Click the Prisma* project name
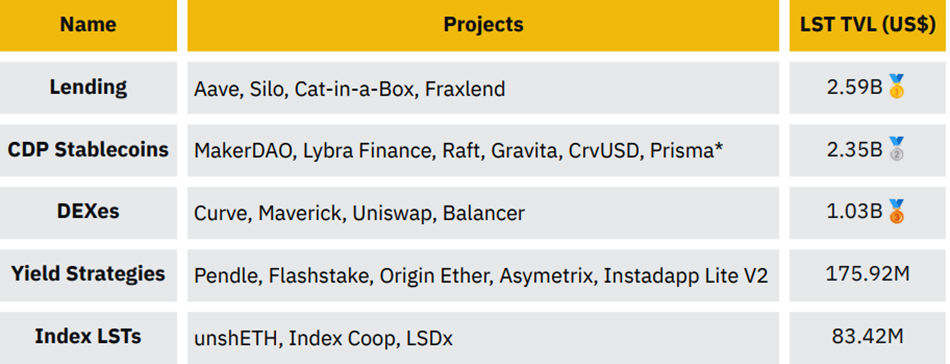This screenshot has width=950, height=364. 686,151
